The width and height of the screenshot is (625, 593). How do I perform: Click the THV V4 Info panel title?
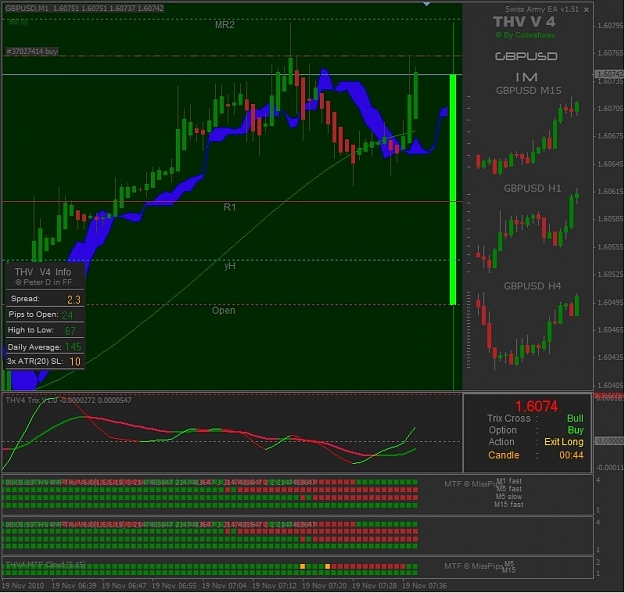point(43,272)
